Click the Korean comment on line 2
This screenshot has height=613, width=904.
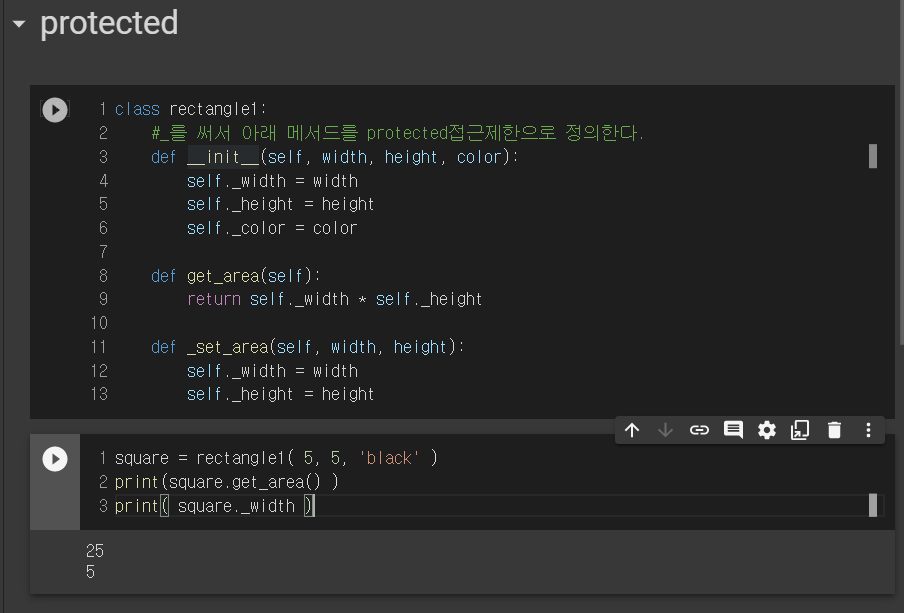tap(397, 133)
